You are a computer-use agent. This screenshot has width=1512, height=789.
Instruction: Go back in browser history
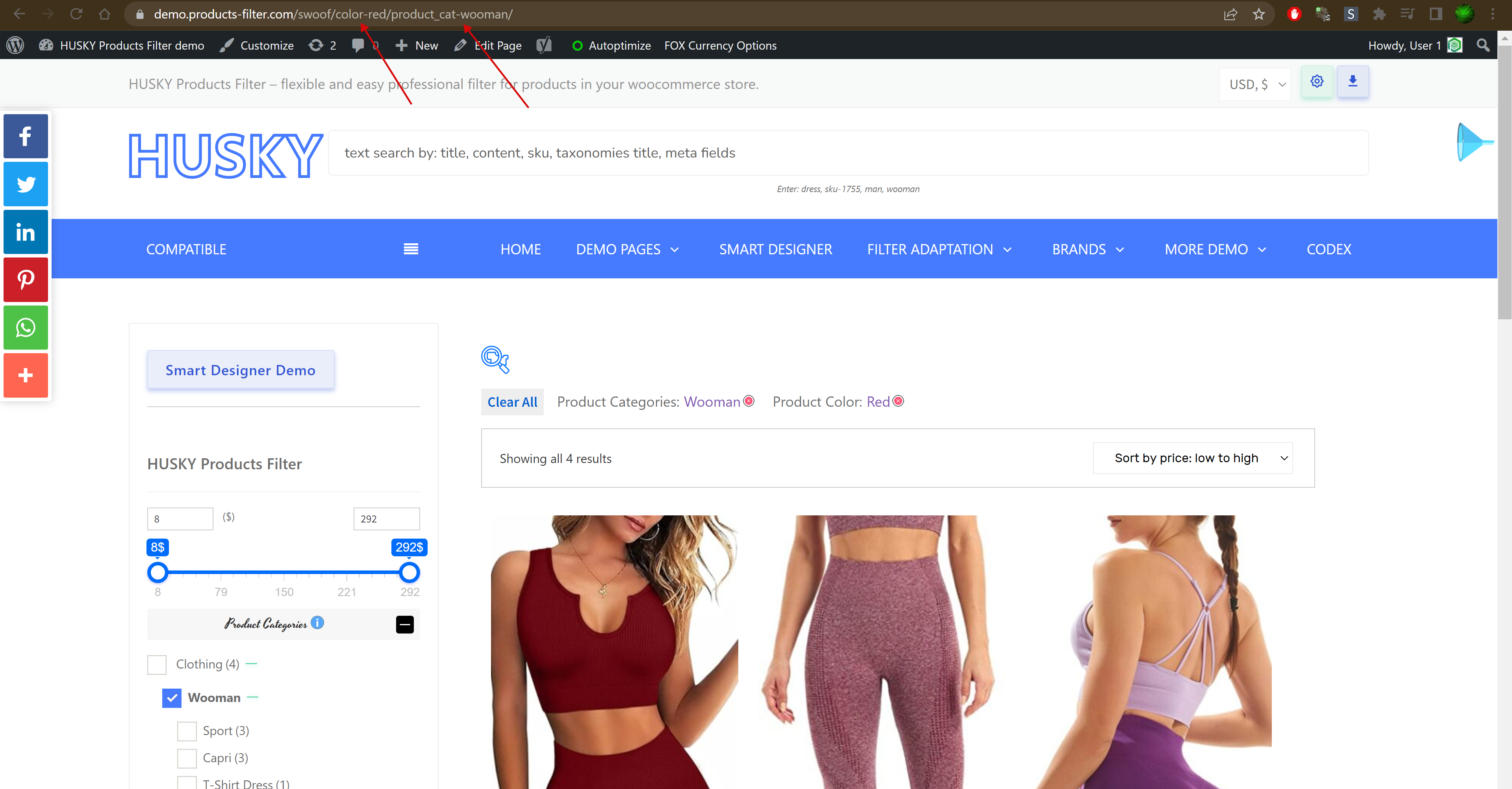[x=19, y=14]
